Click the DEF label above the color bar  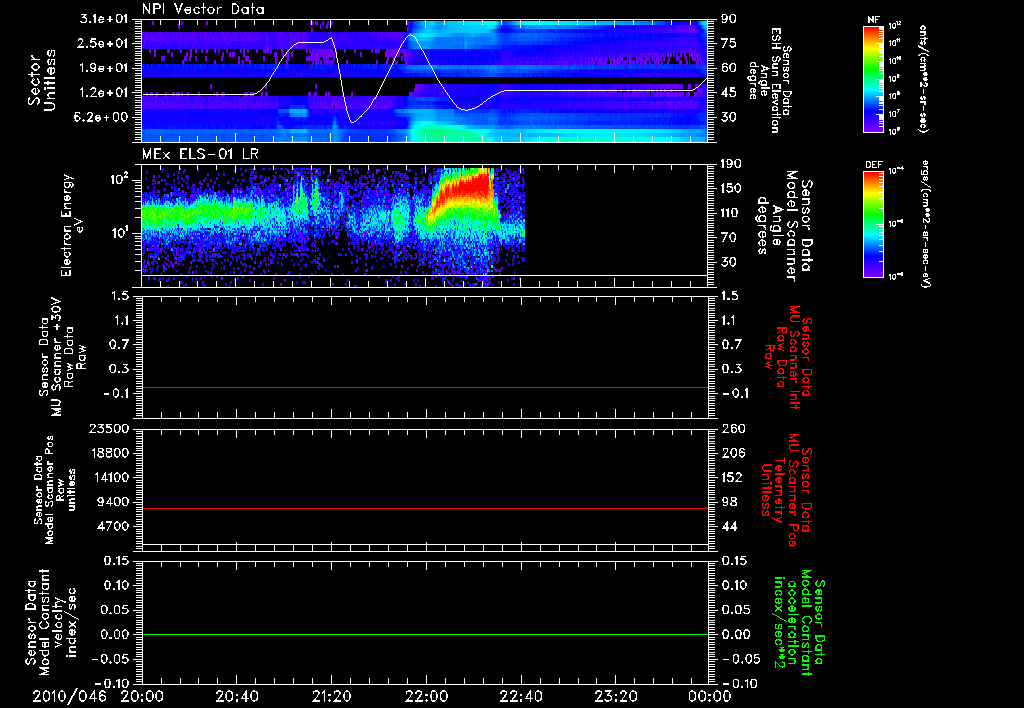pos(873,165)
